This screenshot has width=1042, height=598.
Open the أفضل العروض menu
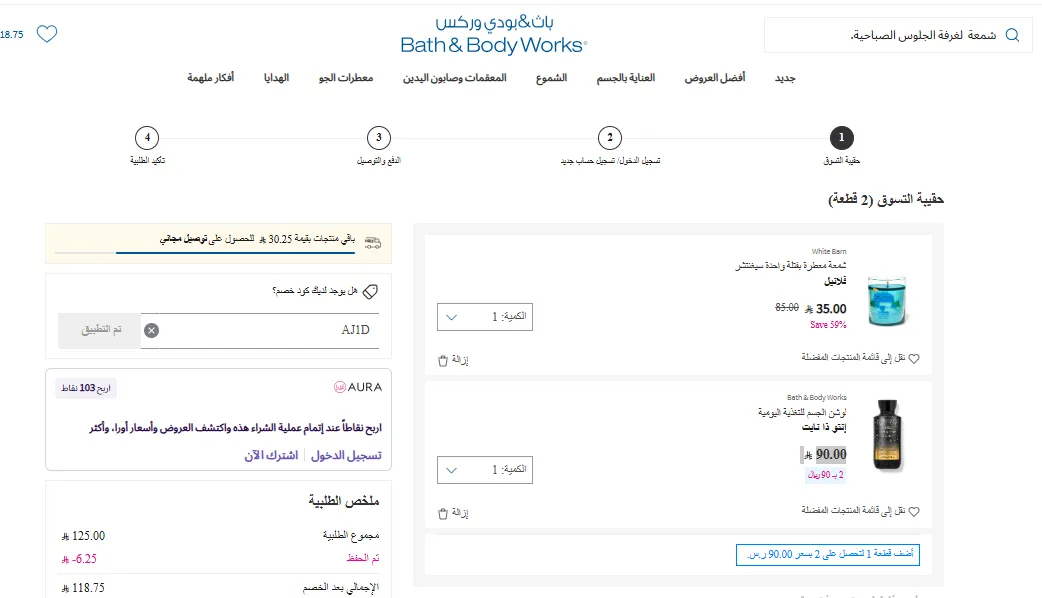coord(715,78)
